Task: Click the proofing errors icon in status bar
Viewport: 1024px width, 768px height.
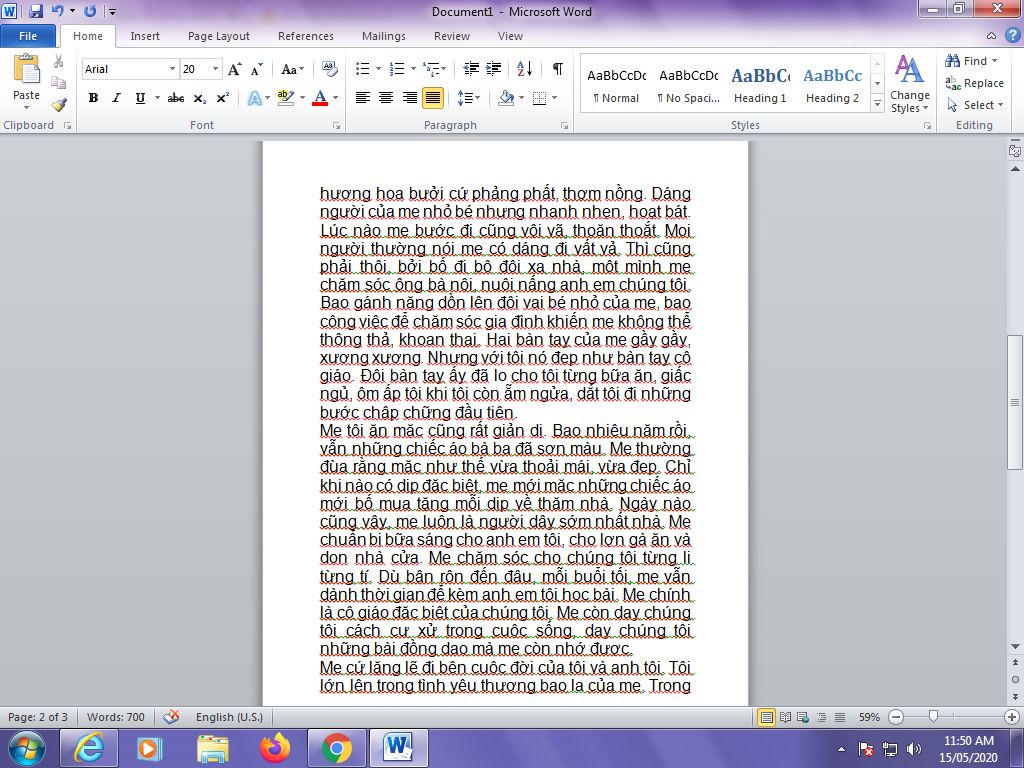Action: click(171, 717)
